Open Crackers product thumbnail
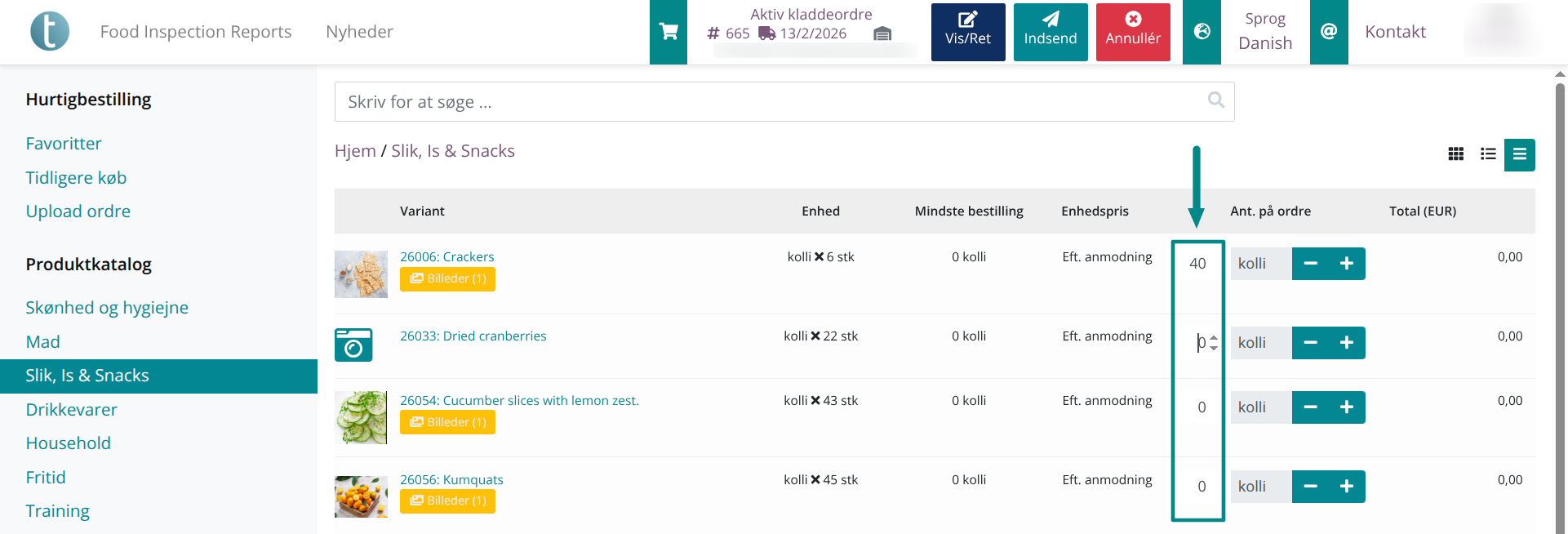 (x=361, y=274)
